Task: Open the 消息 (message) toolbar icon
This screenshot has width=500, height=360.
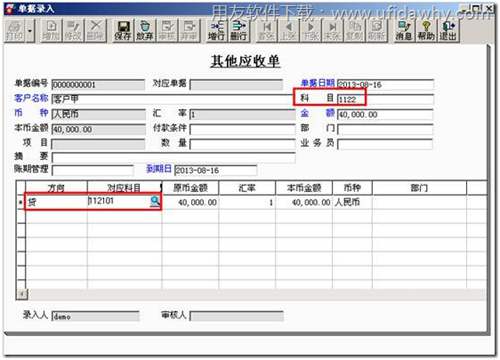Action: [x=404, y=30]
